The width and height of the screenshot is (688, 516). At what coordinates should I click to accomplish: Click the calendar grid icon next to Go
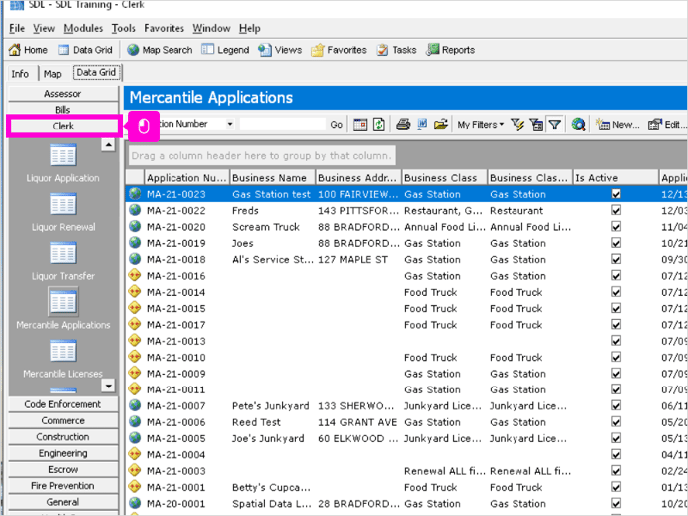[x=360, y=125]
